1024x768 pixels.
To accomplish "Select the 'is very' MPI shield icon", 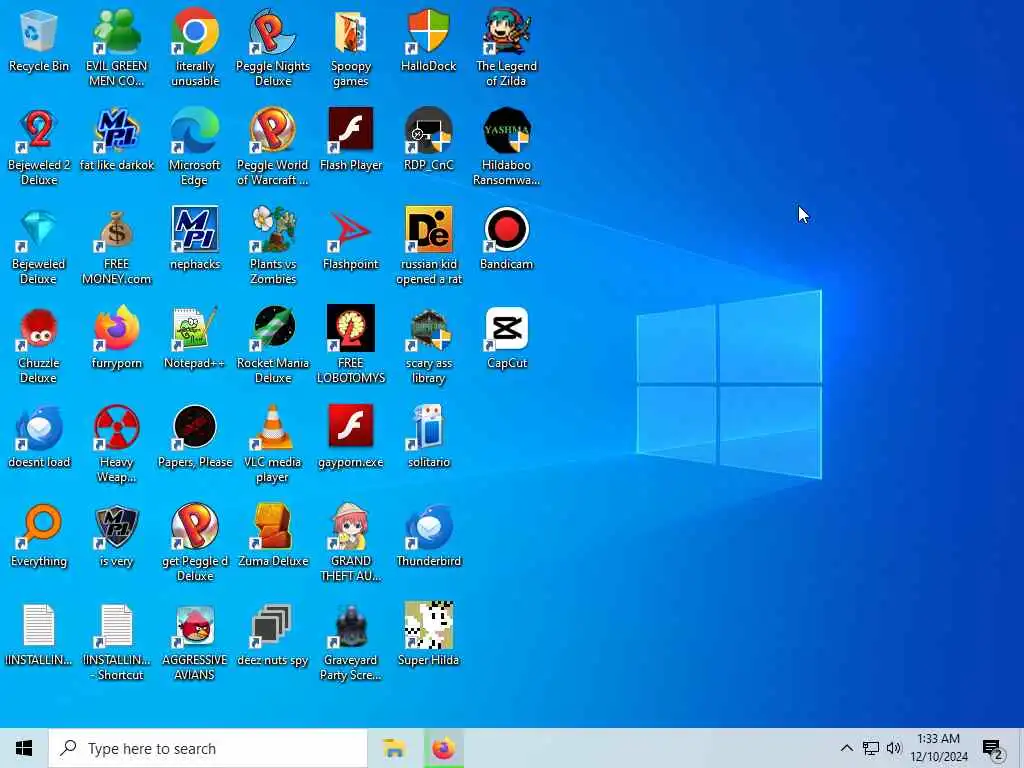I will 116,536.
